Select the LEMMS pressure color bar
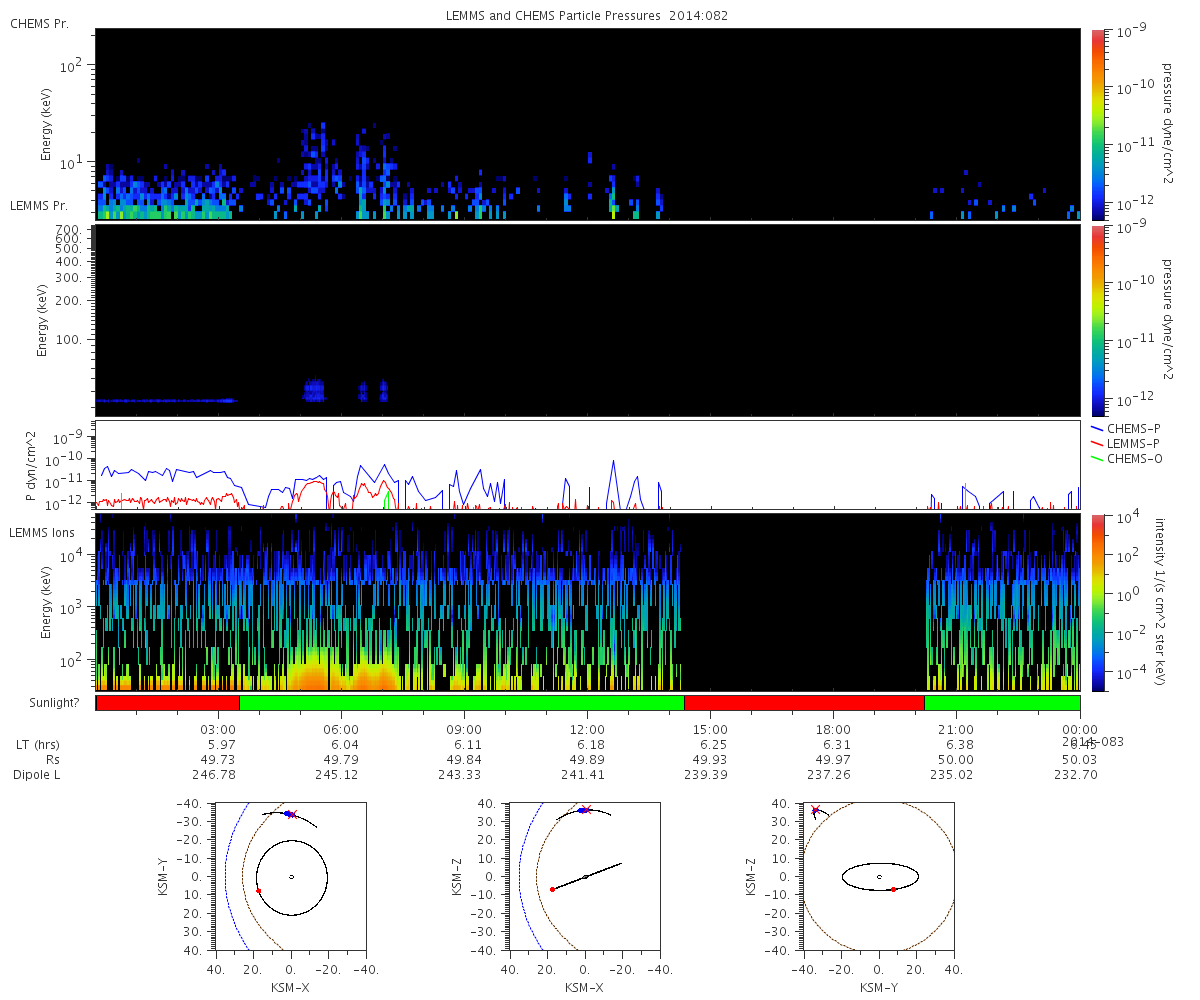Viewport: 1200px width, 1000px height. click(1098, 320)
